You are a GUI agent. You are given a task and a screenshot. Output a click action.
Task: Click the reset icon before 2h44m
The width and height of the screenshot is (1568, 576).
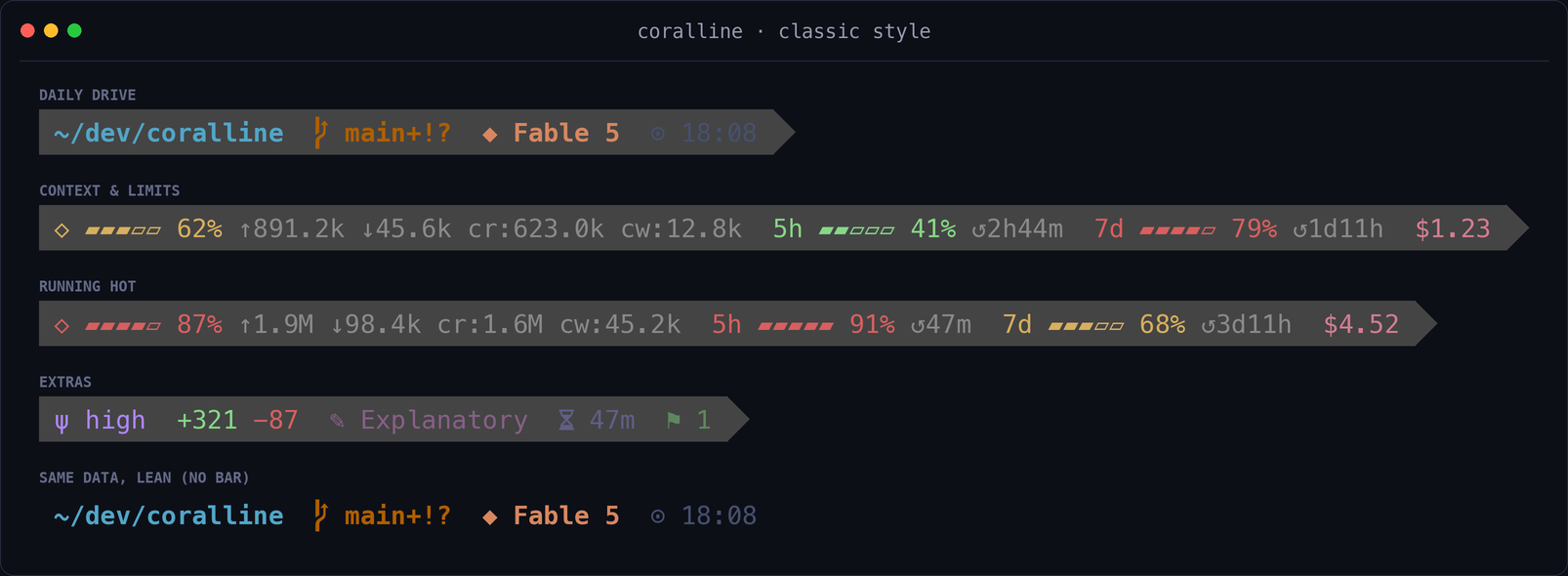tap(978, 230)
